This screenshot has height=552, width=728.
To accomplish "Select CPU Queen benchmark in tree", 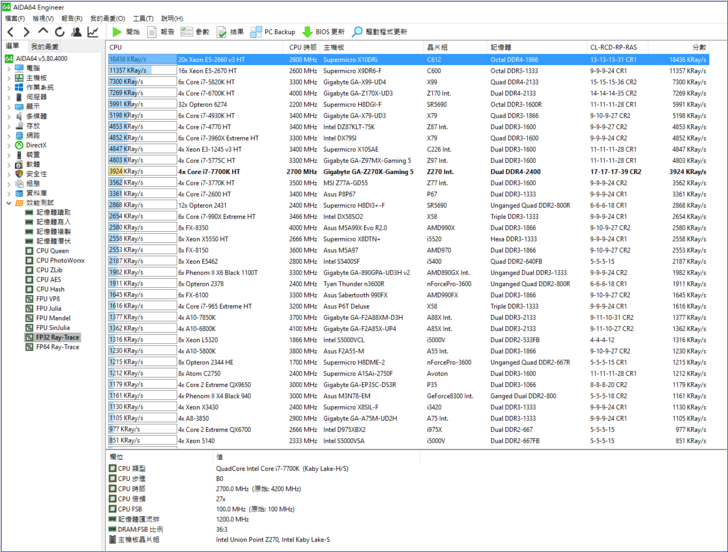I will 52,250.
